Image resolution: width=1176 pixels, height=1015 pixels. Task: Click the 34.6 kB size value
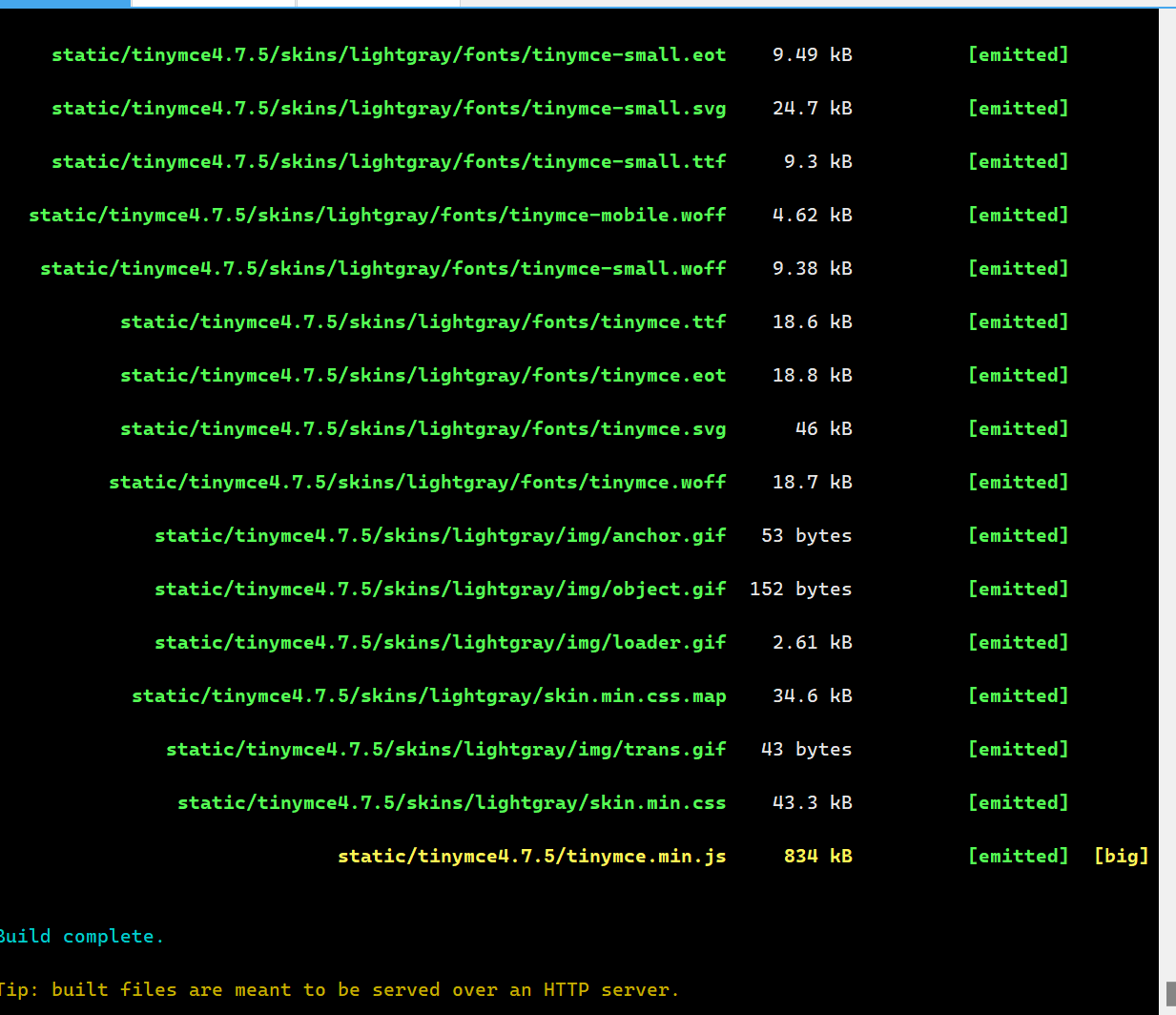point(813,696)
